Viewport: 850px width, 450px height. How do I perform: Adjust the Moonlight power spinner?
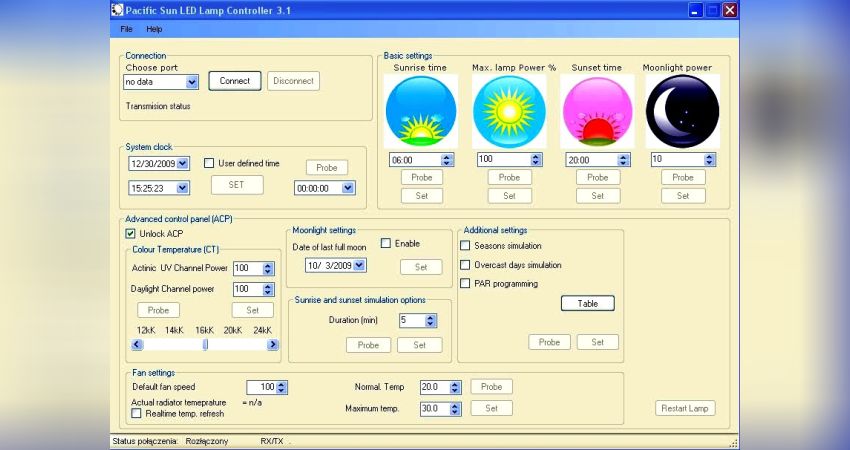[x=710, y=159]
